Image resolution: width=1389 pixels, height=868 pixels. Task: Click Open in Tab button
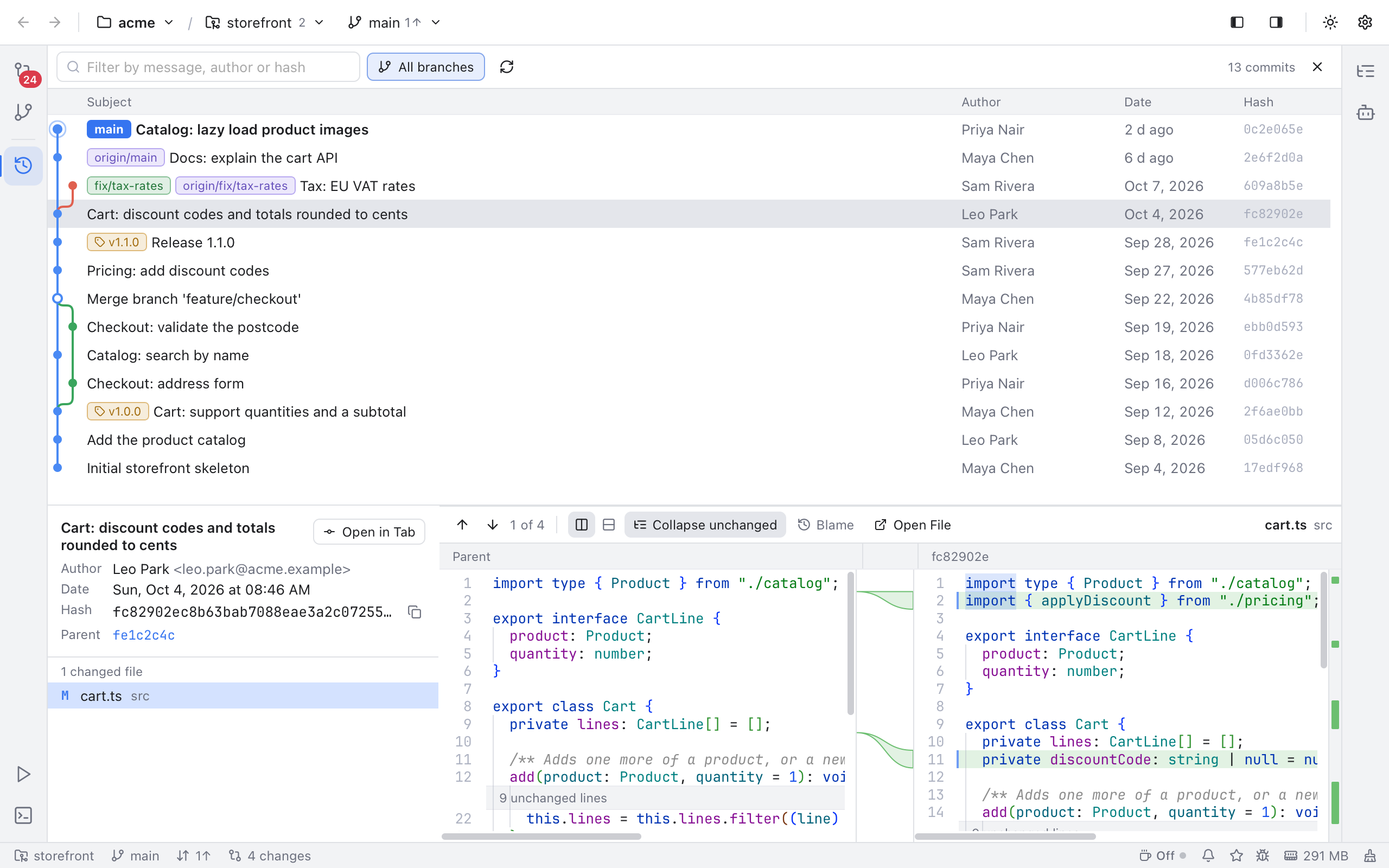click(369, 532)
